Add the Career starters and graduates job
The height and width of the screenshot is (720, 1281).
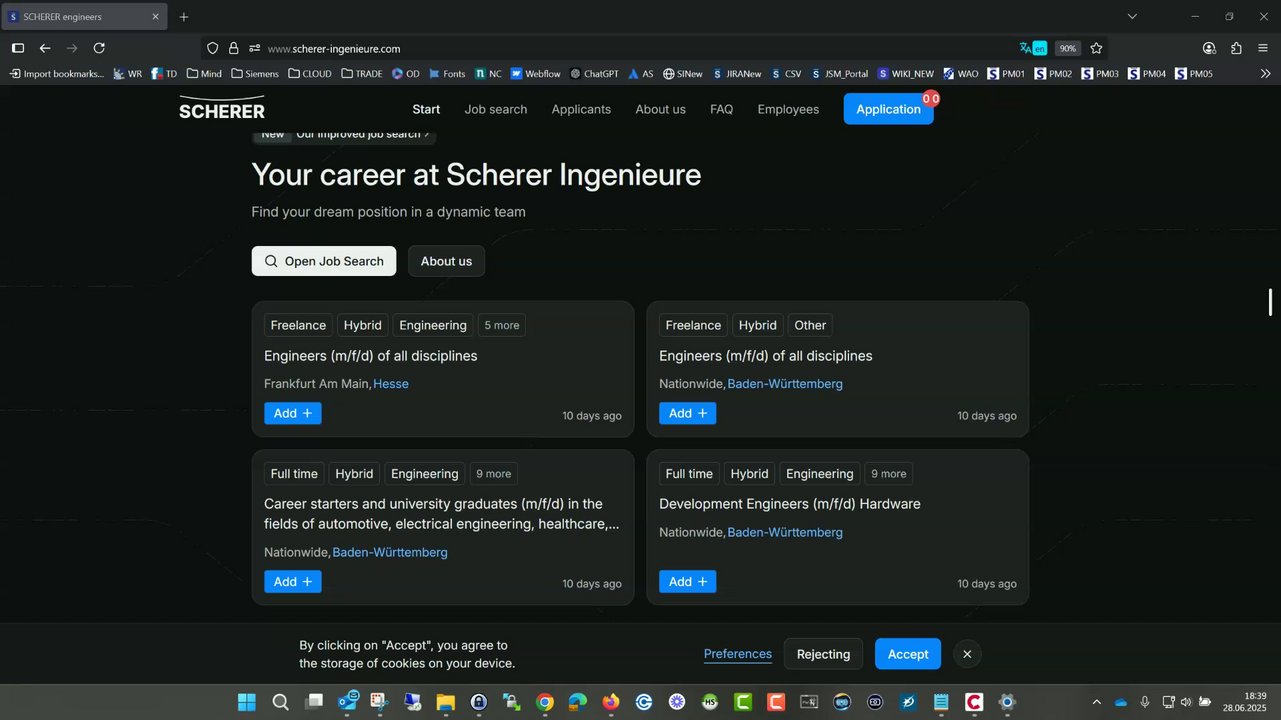tap(293, 581)
